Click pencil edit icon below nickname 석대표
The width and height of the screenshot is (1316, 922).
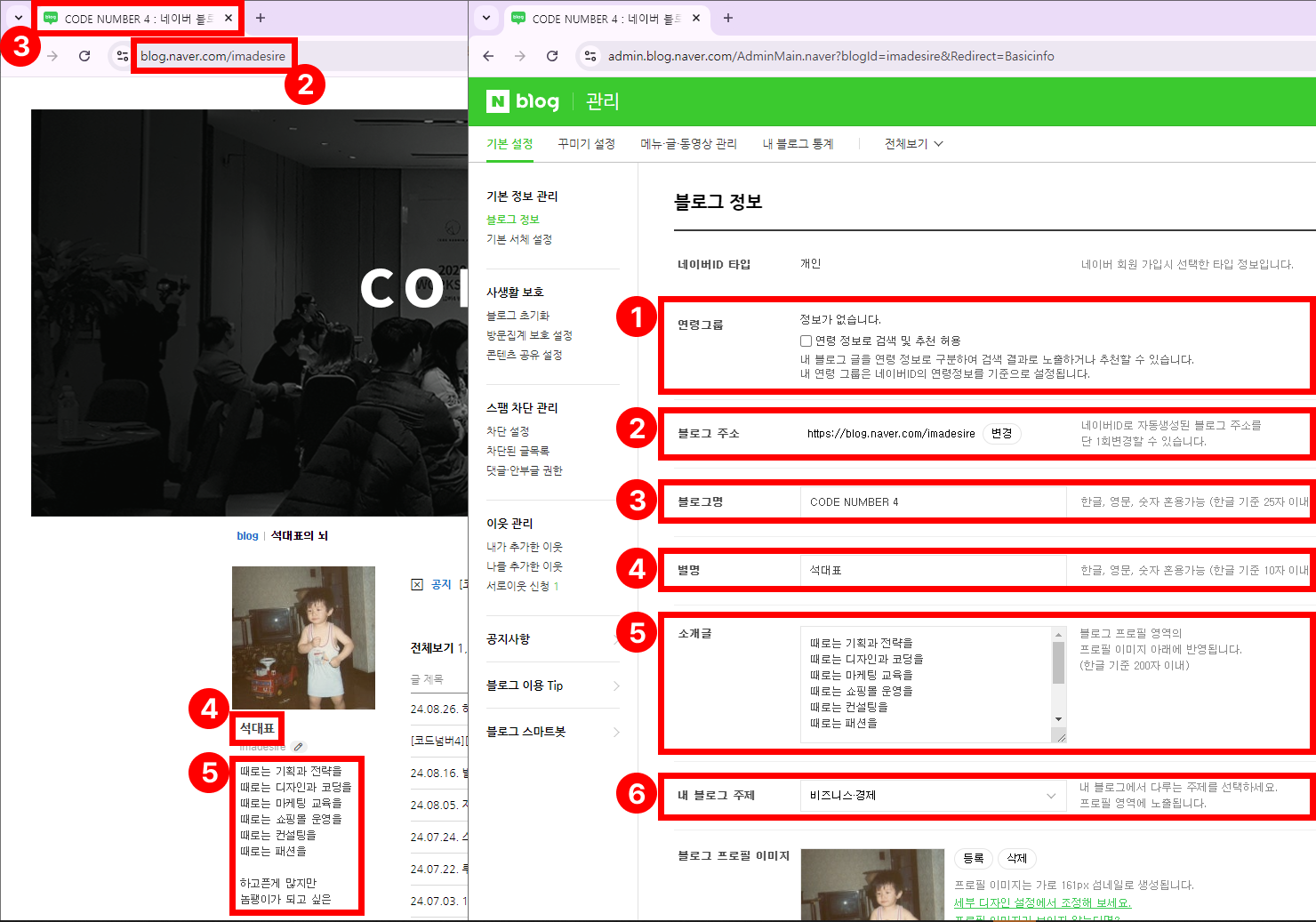[299, 747]
